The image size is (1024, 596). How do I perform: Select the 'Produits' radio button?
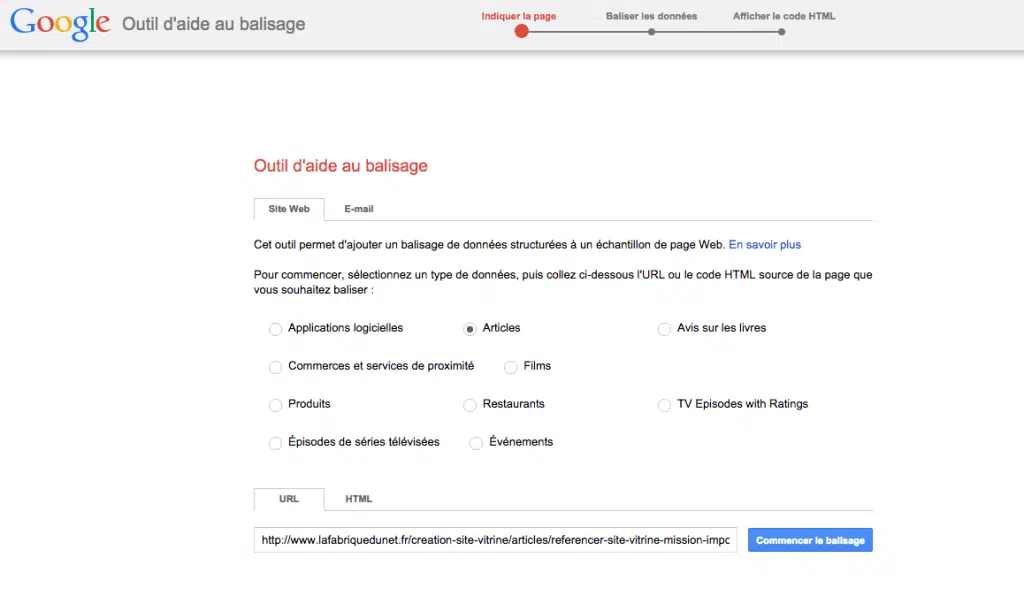point(276,405)
